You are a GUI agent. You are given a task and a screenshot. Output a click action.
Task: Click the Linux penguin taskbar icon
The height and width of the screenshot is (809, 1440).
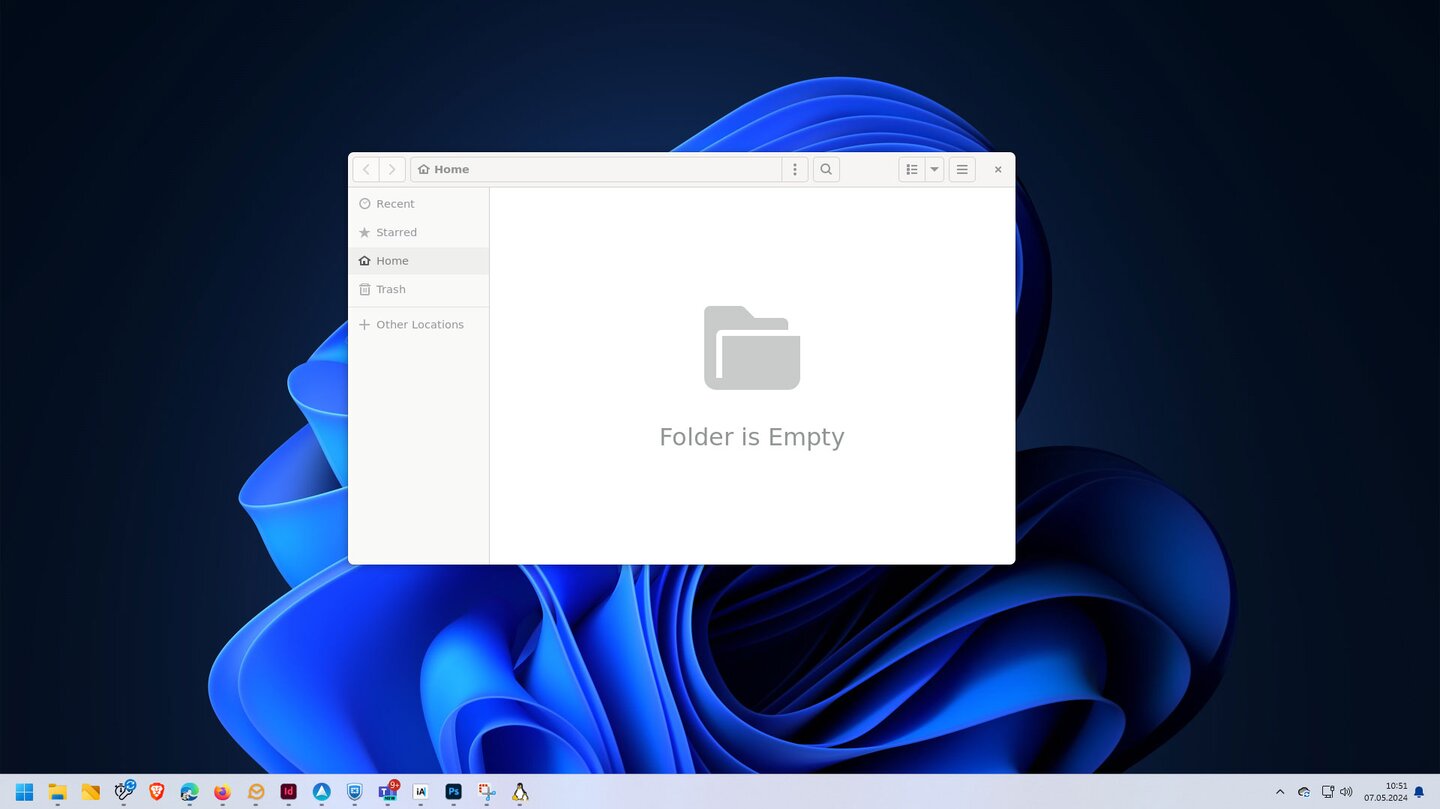tap(520, 792)
